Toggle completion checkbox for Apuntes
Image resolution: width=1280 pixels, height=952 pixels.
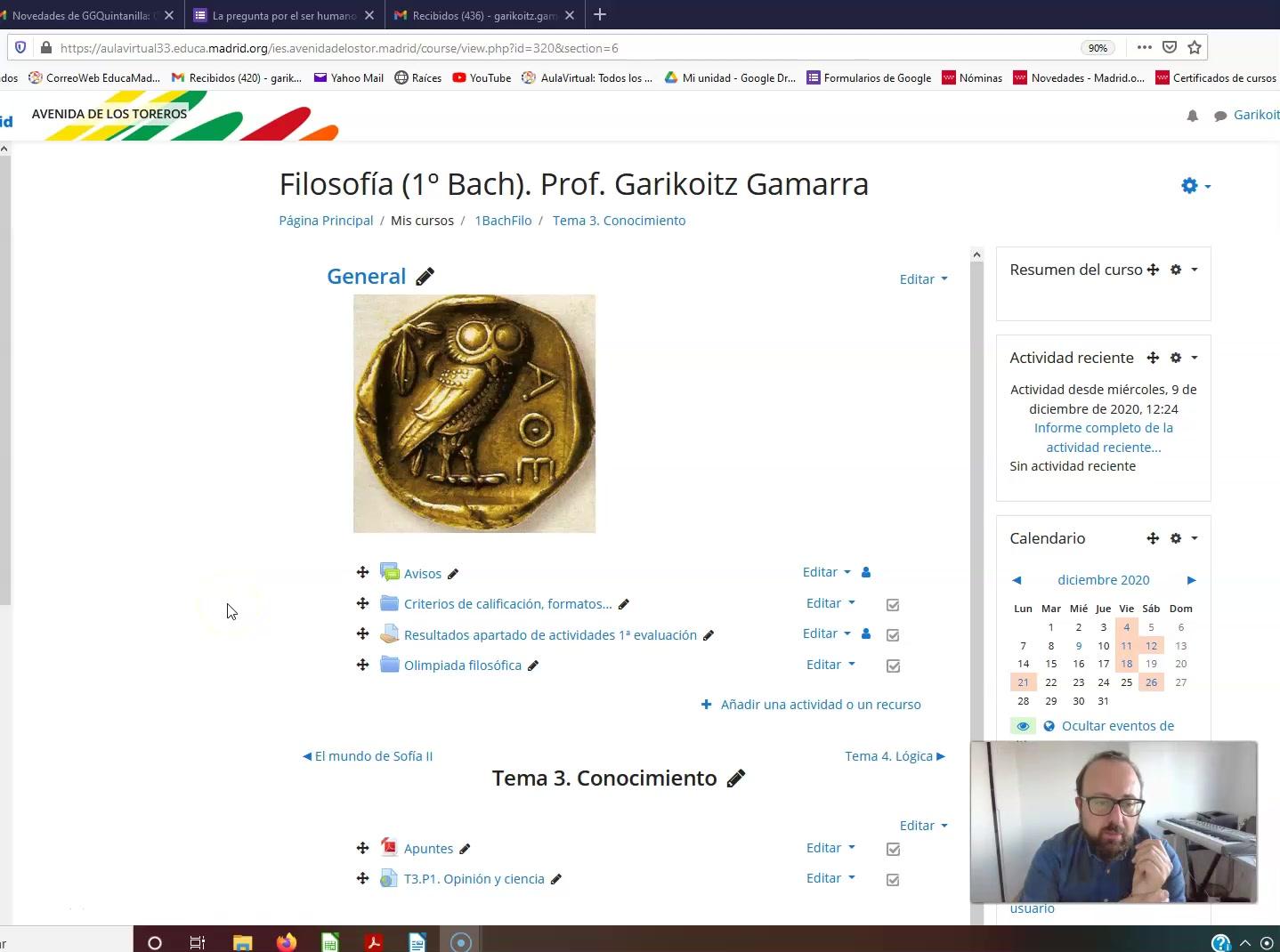click(x=893, y=850)
